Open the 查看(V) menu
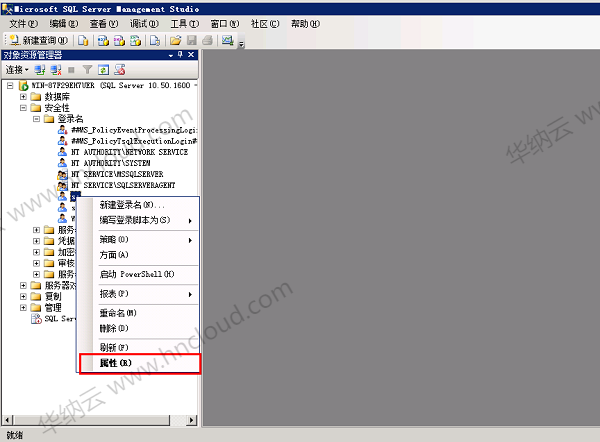 coord(104,24)
